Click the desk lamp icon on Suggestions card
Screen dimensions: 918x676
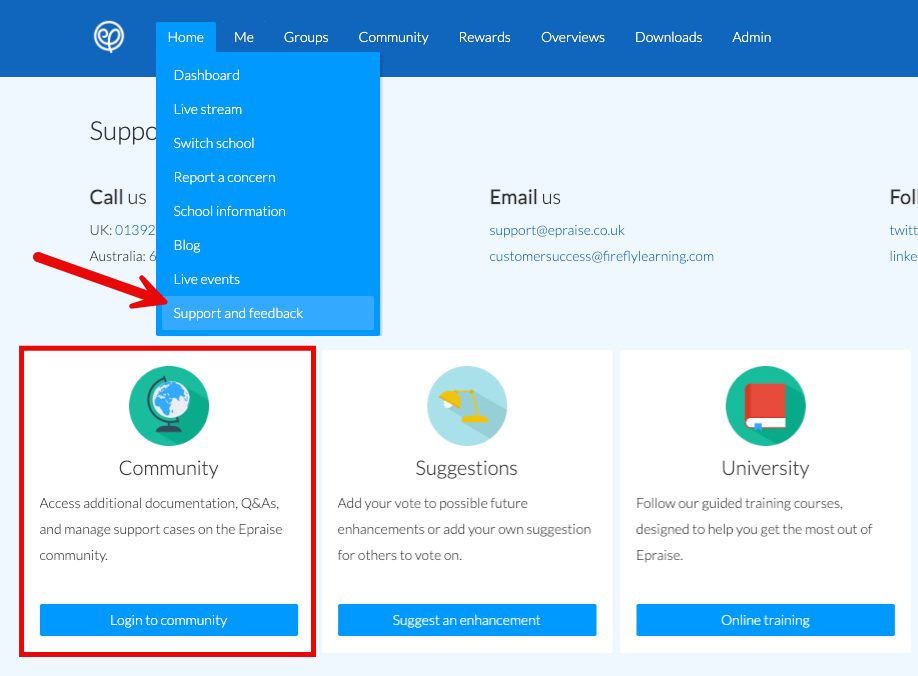tap(466, 405)
